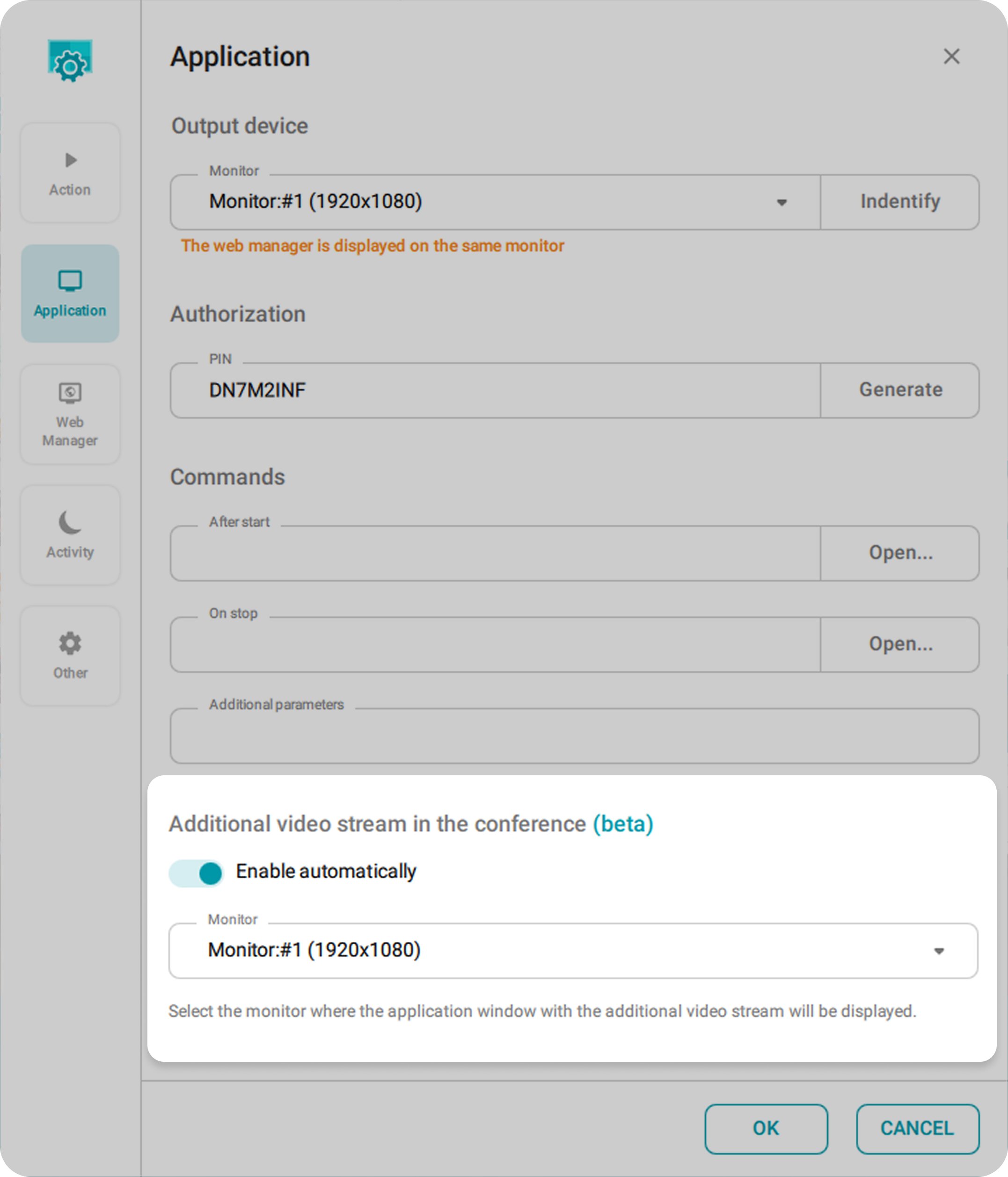Click the settings logo at top left

[x=70, y=61]
